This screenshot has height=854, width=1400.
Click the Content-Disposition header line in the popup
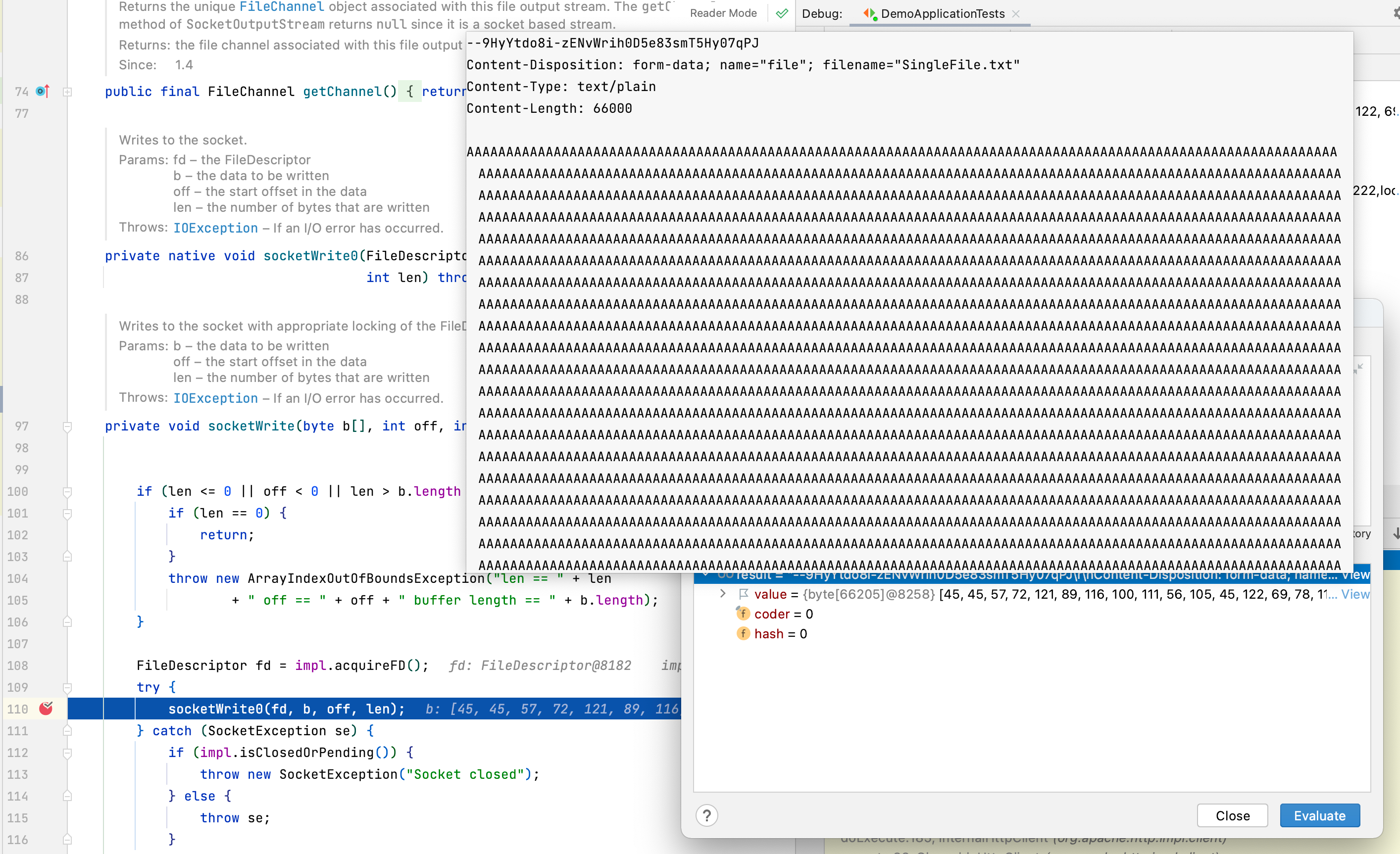(x=743, y=65)
